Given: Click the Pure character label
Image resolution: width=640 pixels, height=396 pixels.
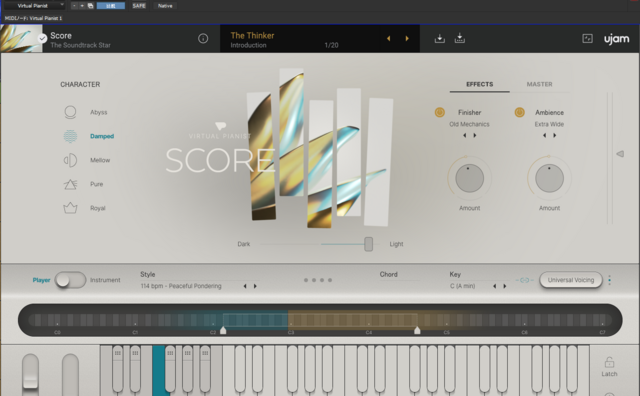Looking at the screenshot, I should tap(96, 184).
